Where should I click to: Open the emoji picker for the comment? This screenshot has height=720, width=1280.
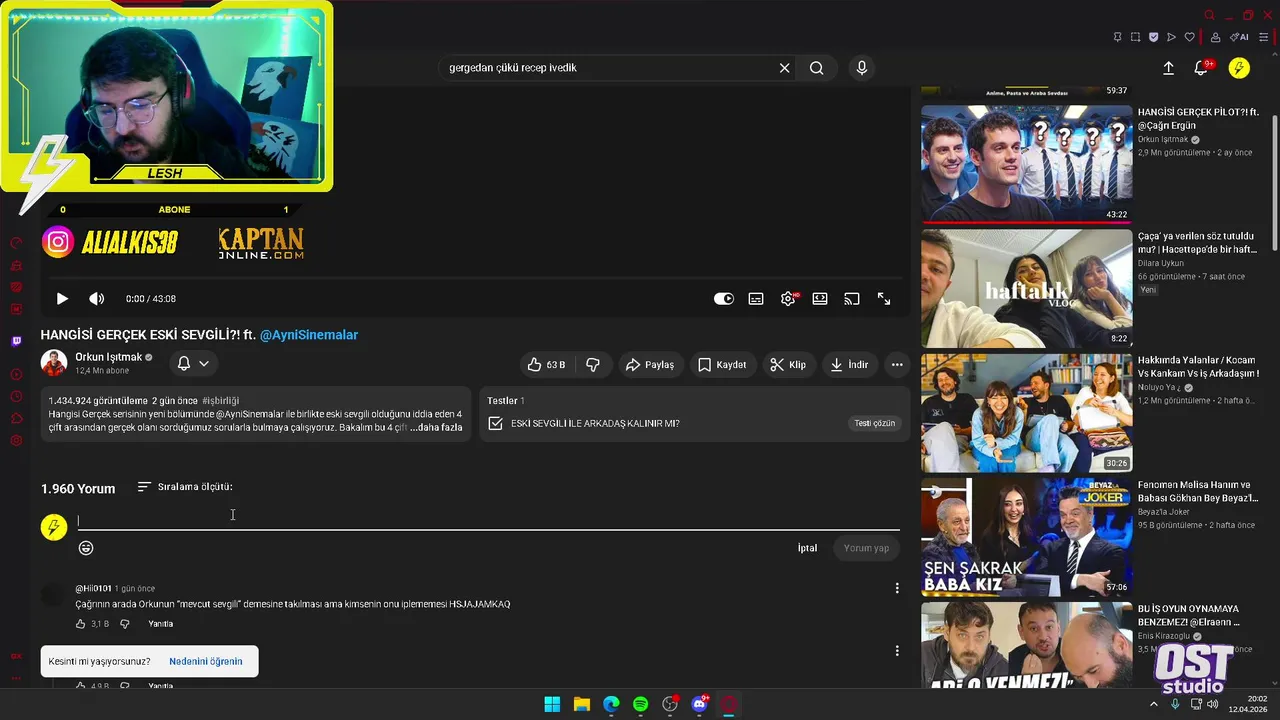click(x=86, y=548)
